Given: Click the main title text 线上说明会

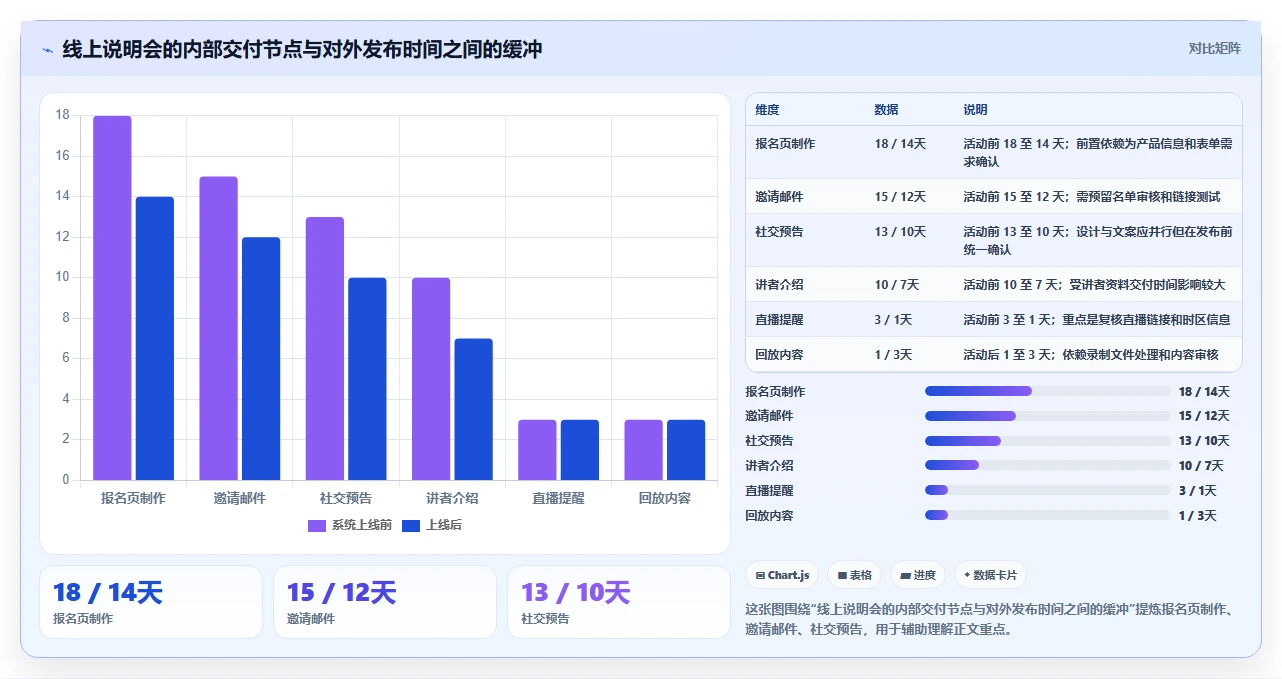Looking at the screenshot, I should point(112,49).
